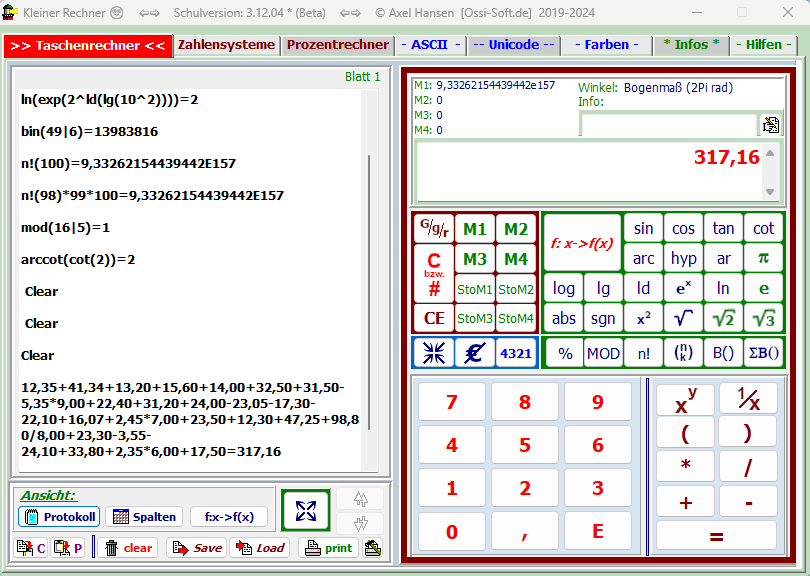Click the Save protocol button
This screenshot has height=576, width=810.
tap(196, 547)
